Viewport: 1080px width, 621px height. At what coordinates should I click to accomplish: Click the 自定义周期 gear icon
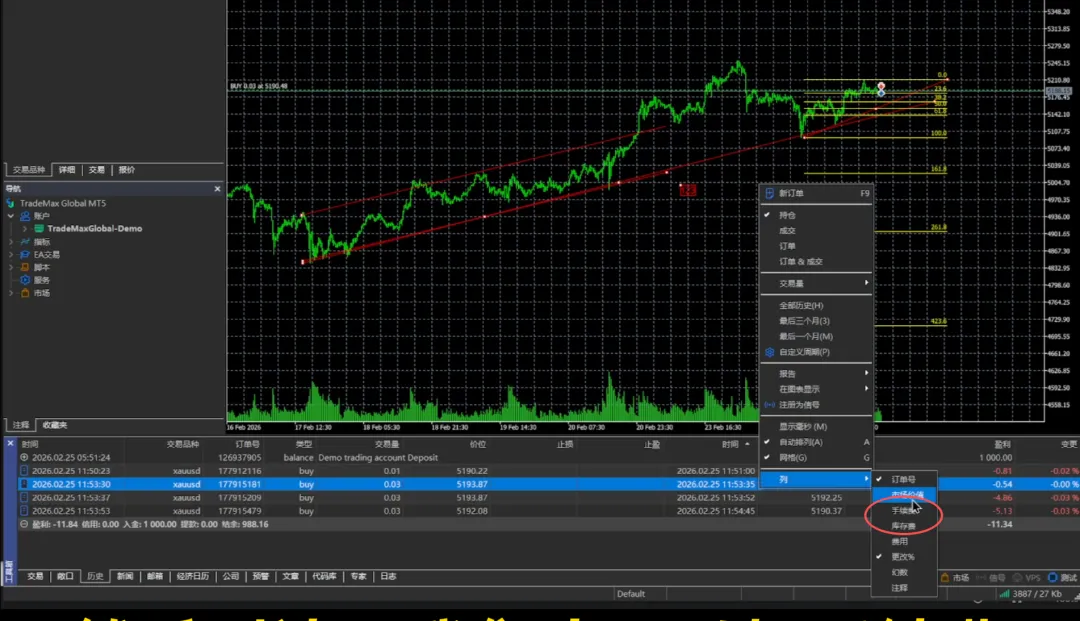point(769,352)
